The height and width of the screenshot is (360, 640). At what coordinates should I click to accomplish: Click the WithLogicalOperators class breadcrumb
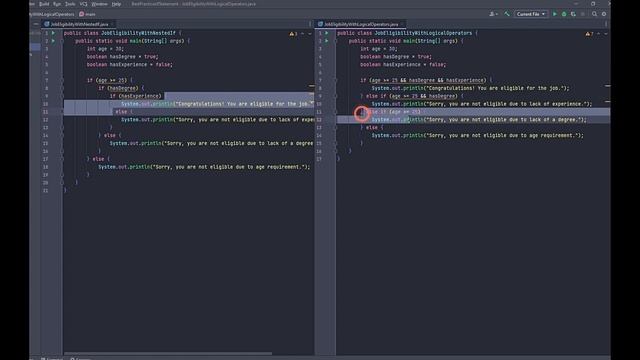(x=53, y=14)
